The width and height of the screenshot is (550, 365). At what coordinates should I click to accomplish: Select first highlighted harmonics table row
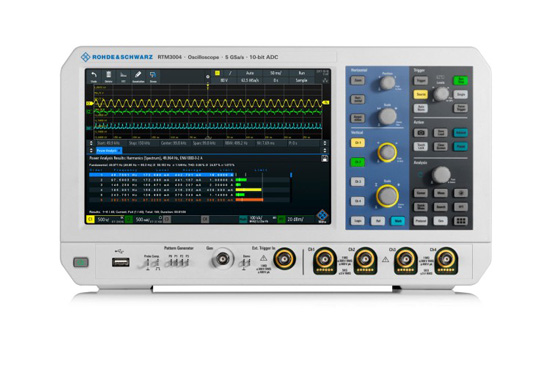pyautogui.click(x=161, y=175)
